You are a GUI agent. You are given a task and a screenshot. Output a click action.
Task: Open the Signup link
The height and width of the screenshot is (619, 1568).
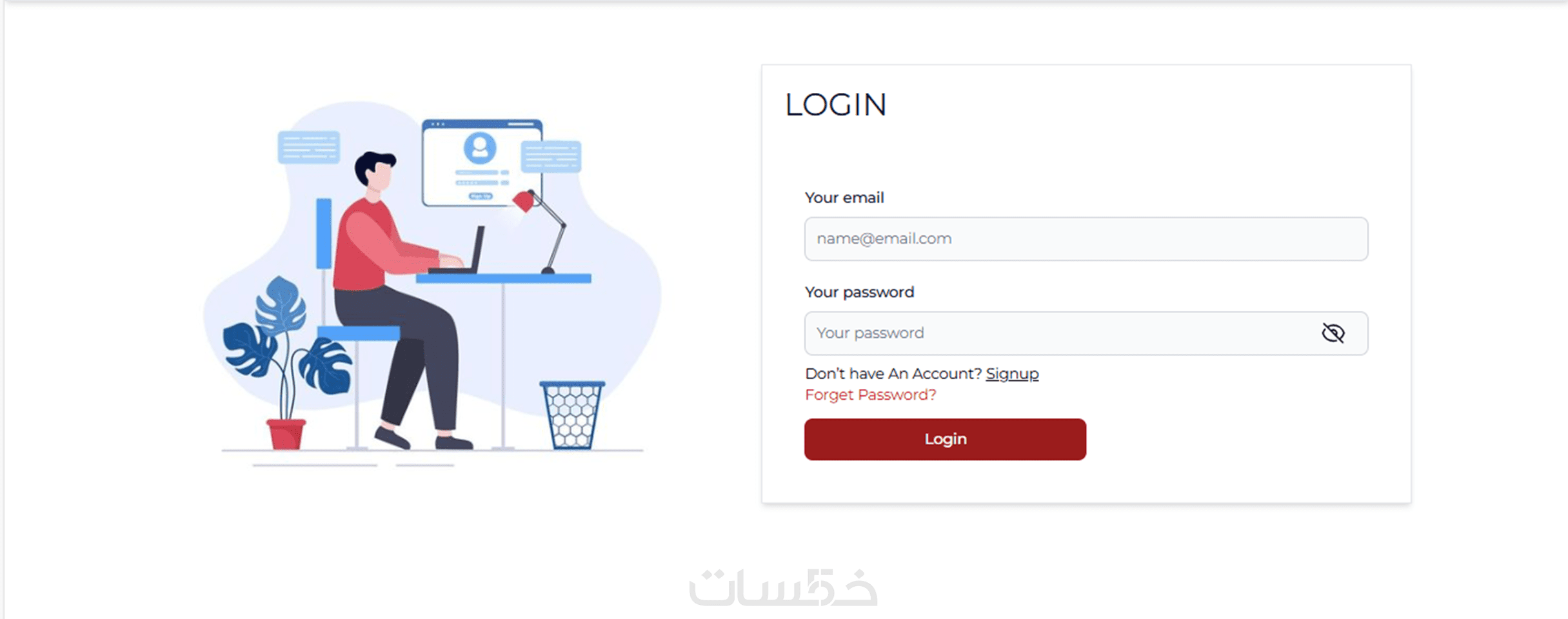click(1012, 374)
